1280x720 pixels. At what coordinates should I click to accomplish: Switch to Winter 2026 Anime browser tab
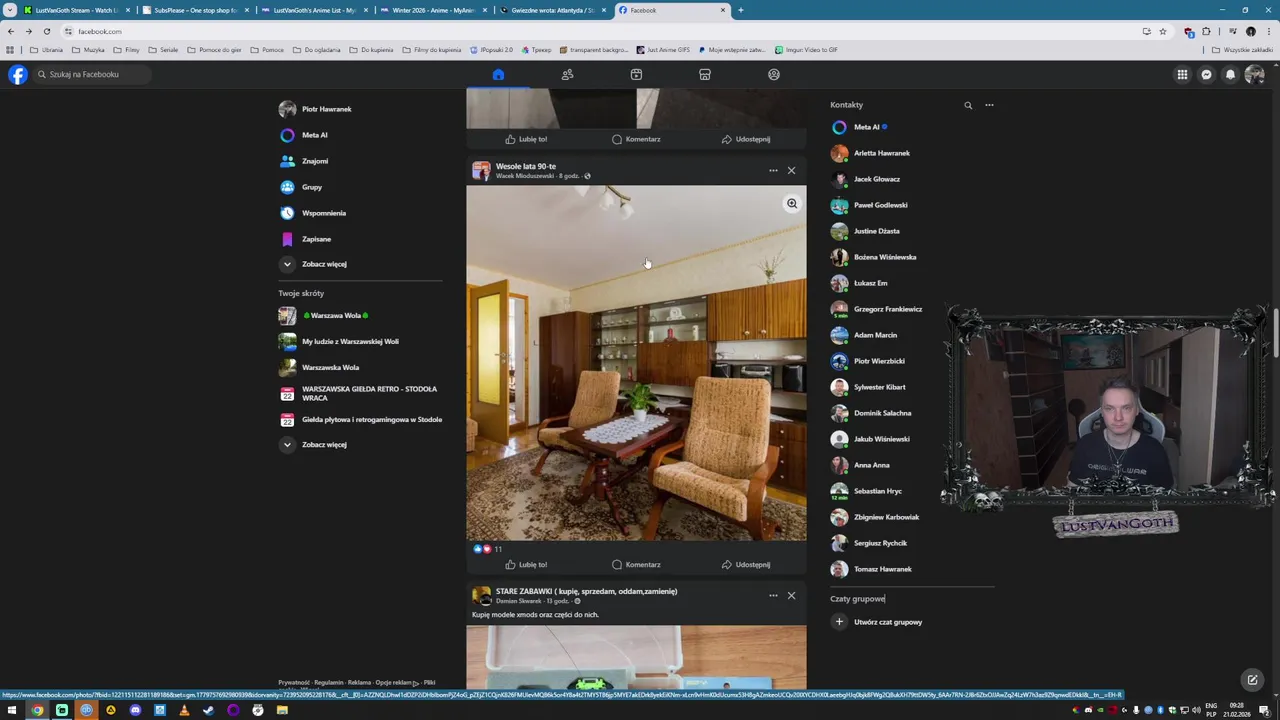[433, 10]
